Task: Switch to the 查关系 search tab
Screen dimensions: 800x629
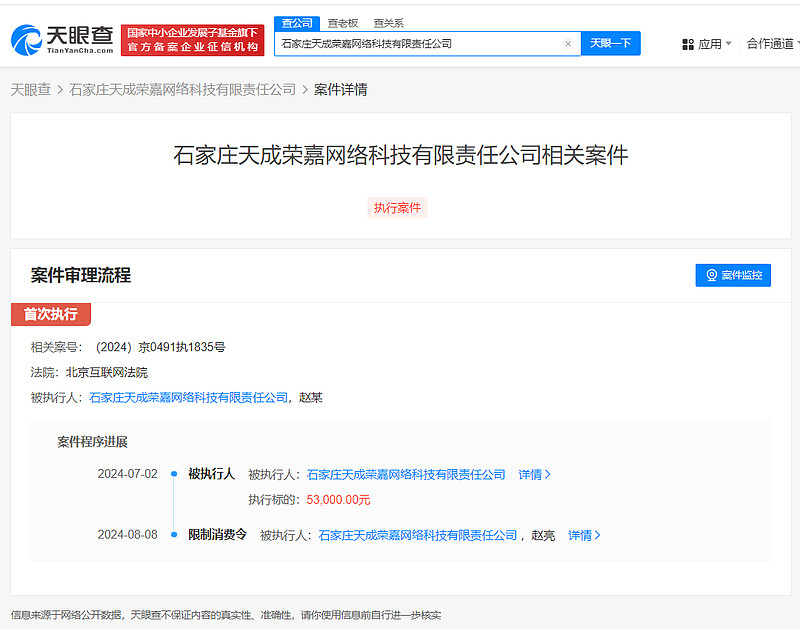Action: tap(388, 23)
